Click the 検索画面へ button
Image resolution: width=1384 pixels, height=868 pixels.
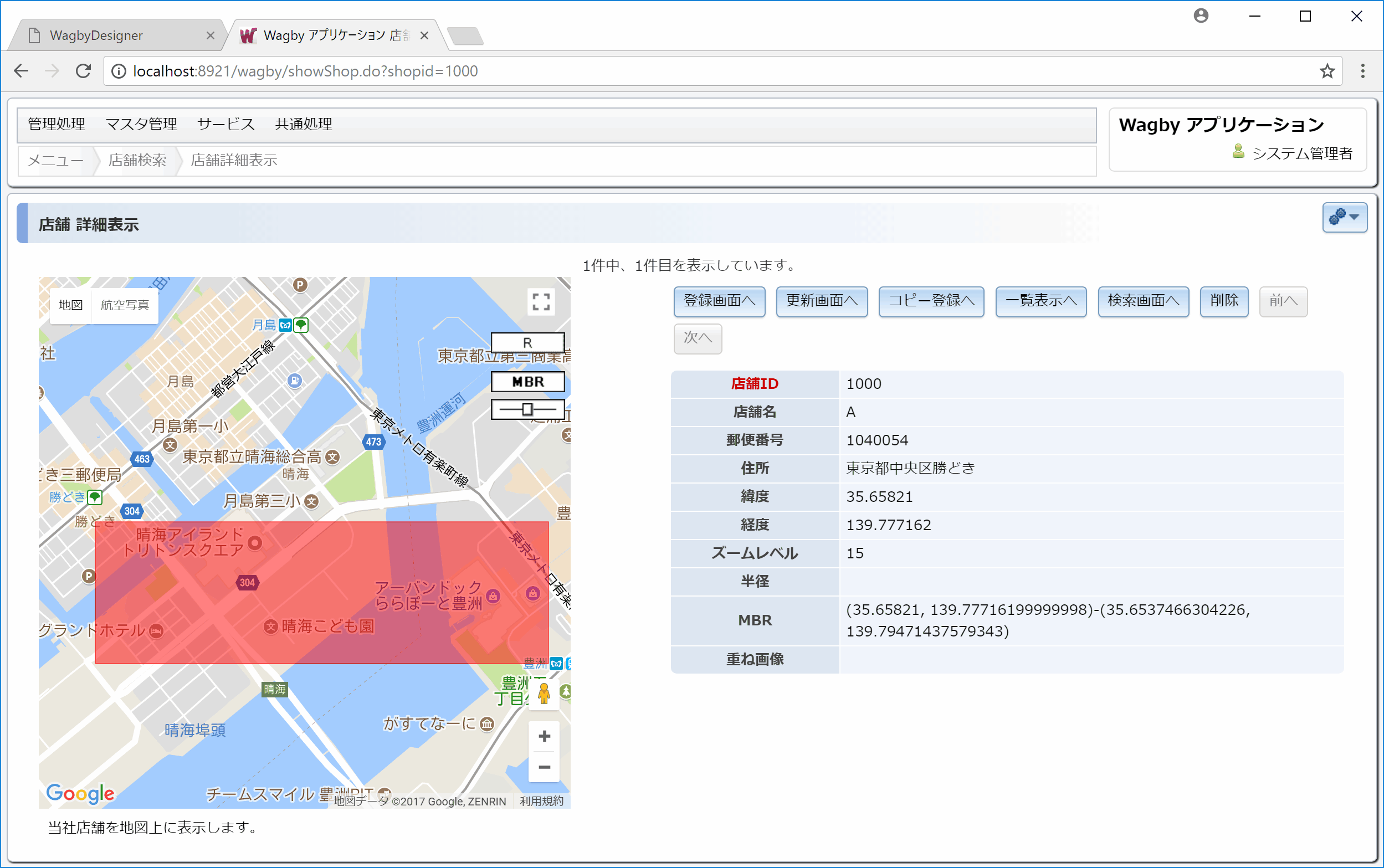tap(1143, 301)
